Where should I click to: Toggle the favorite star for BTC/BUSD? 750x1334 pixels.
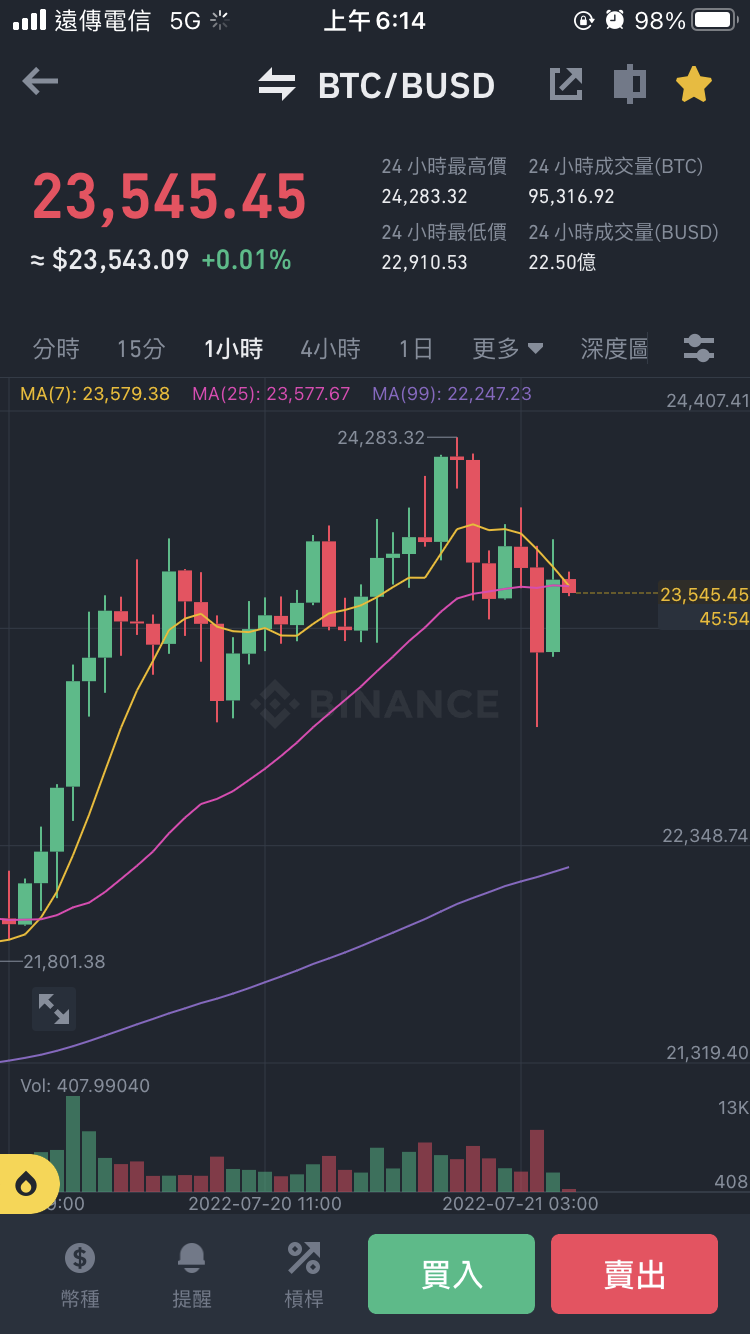pyautogui.click(x=693, y=85)
